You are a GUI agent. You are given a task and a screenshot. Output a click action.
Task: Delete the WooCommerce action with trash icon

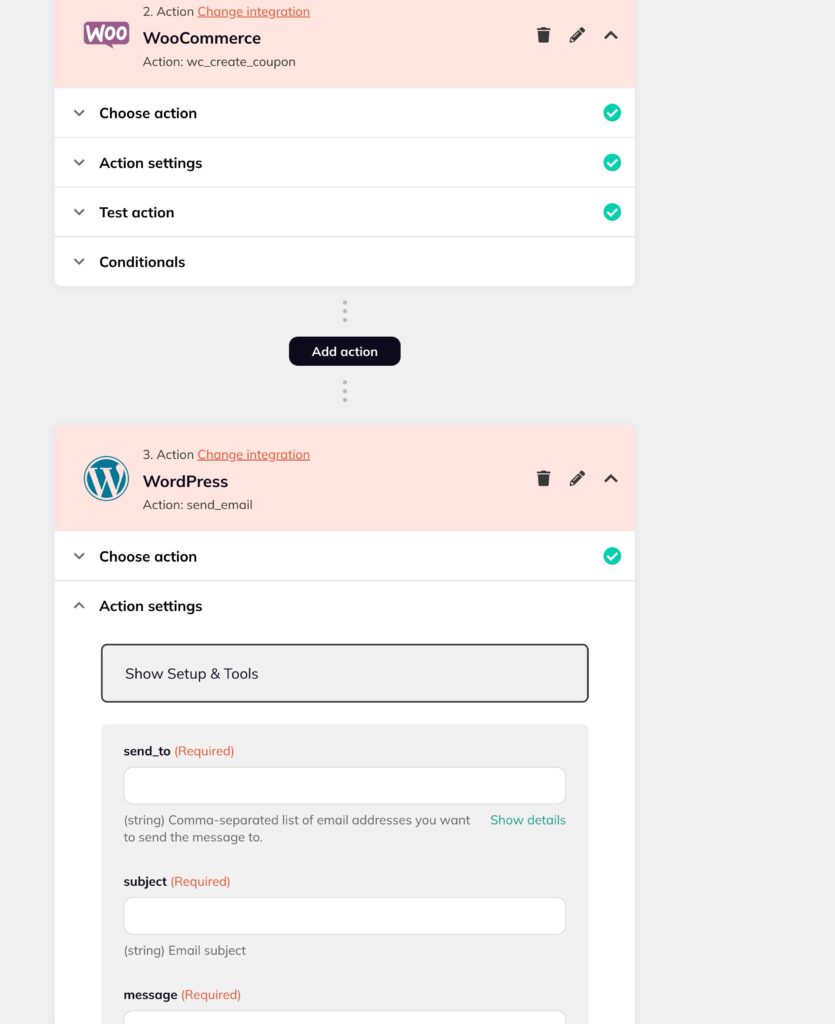tap(543, 35)
